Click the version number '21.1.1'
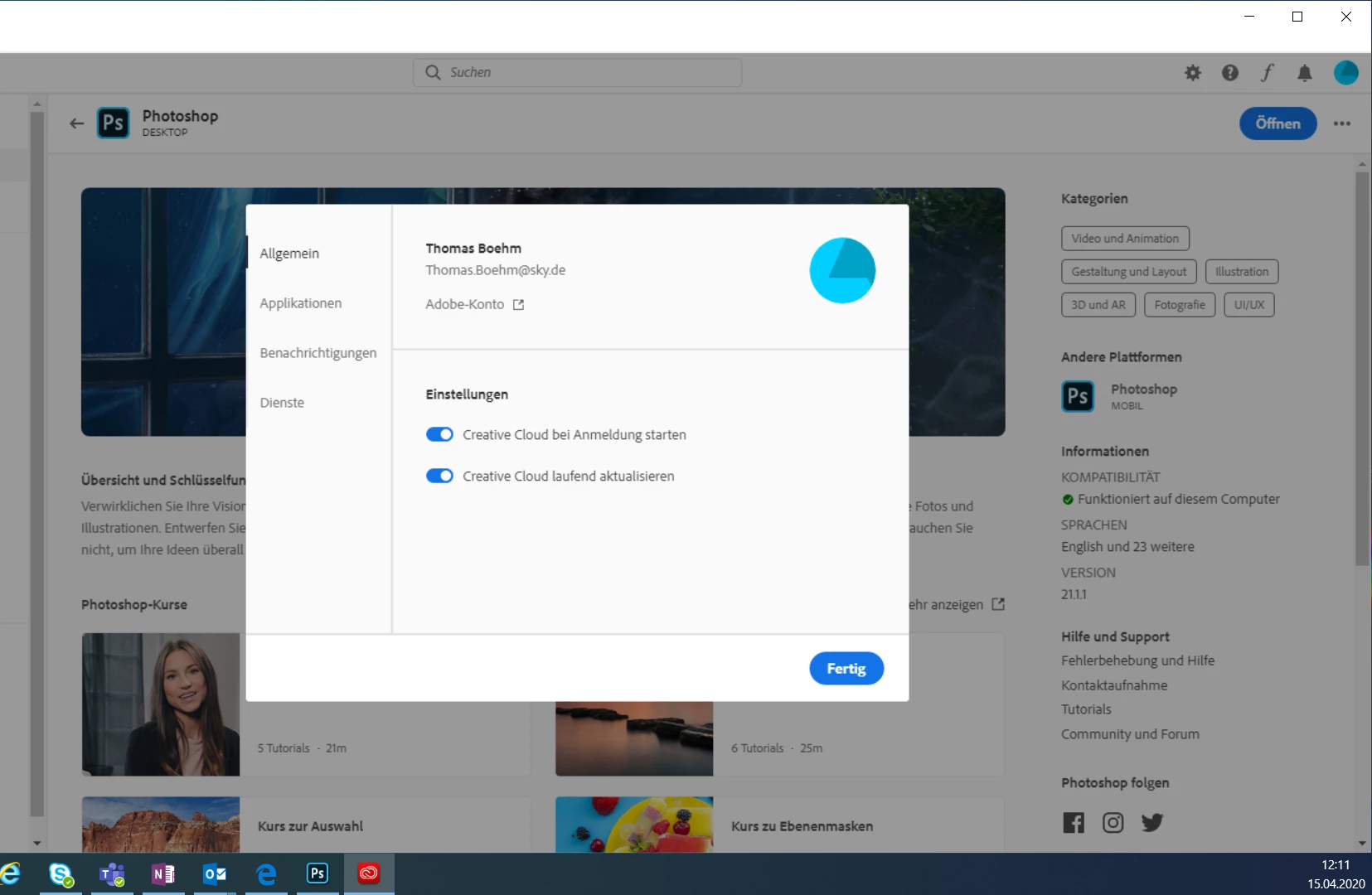 click(1074, 594)
